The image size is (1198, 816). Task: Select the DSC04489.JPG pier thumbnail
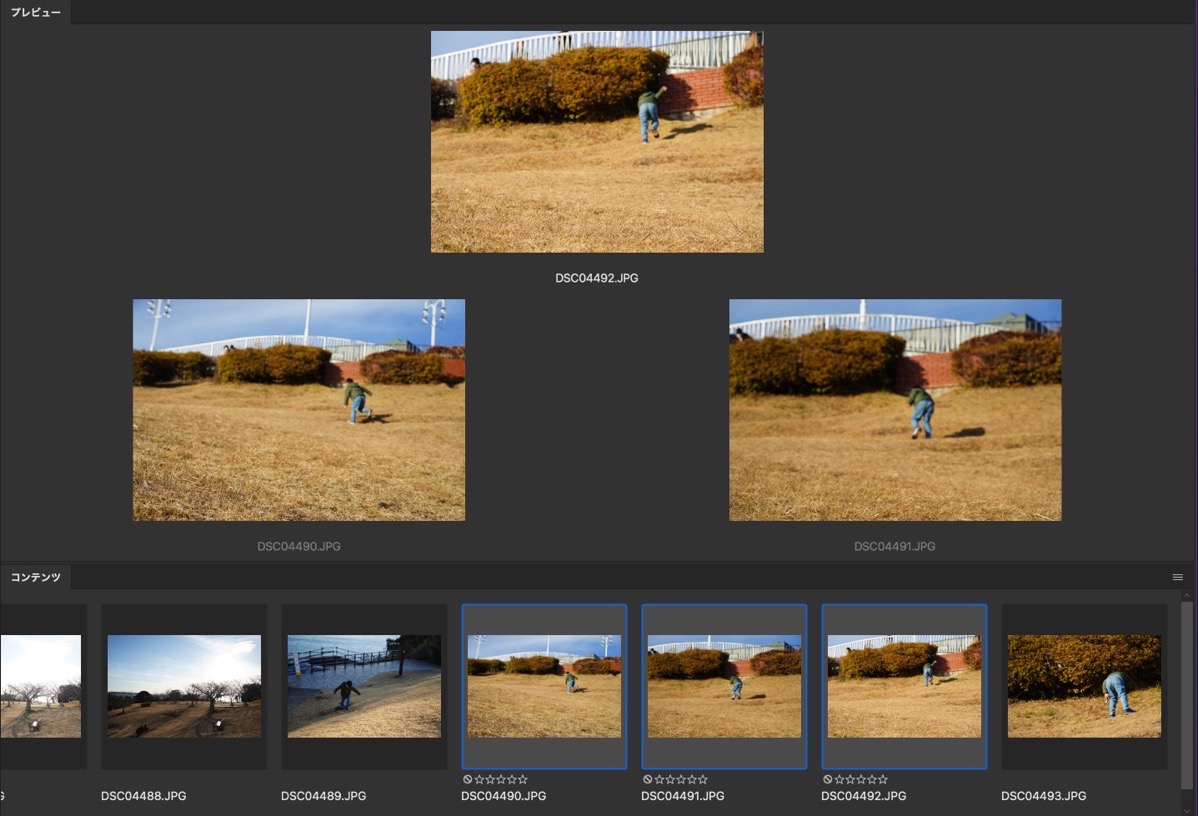click(364, 686)
